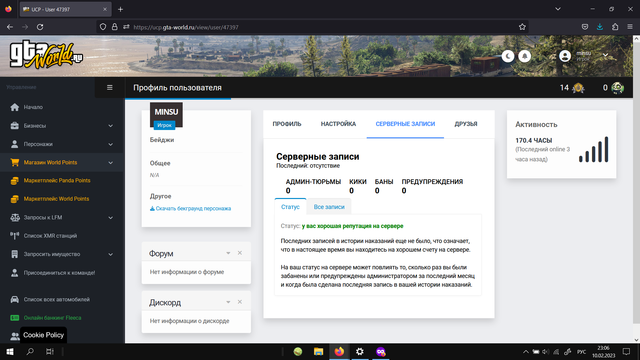List all tabs dropdown in Firefox
The image size is (640, 360).
558,9
